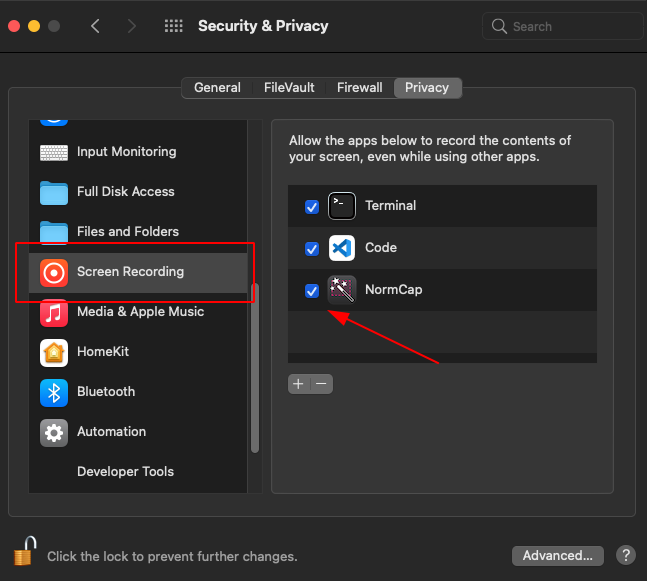The width and height of the screenshot is (647, 581).
Task: Click the HomeKit house icon
Action: pyautogui.click(x=54, y=352)
